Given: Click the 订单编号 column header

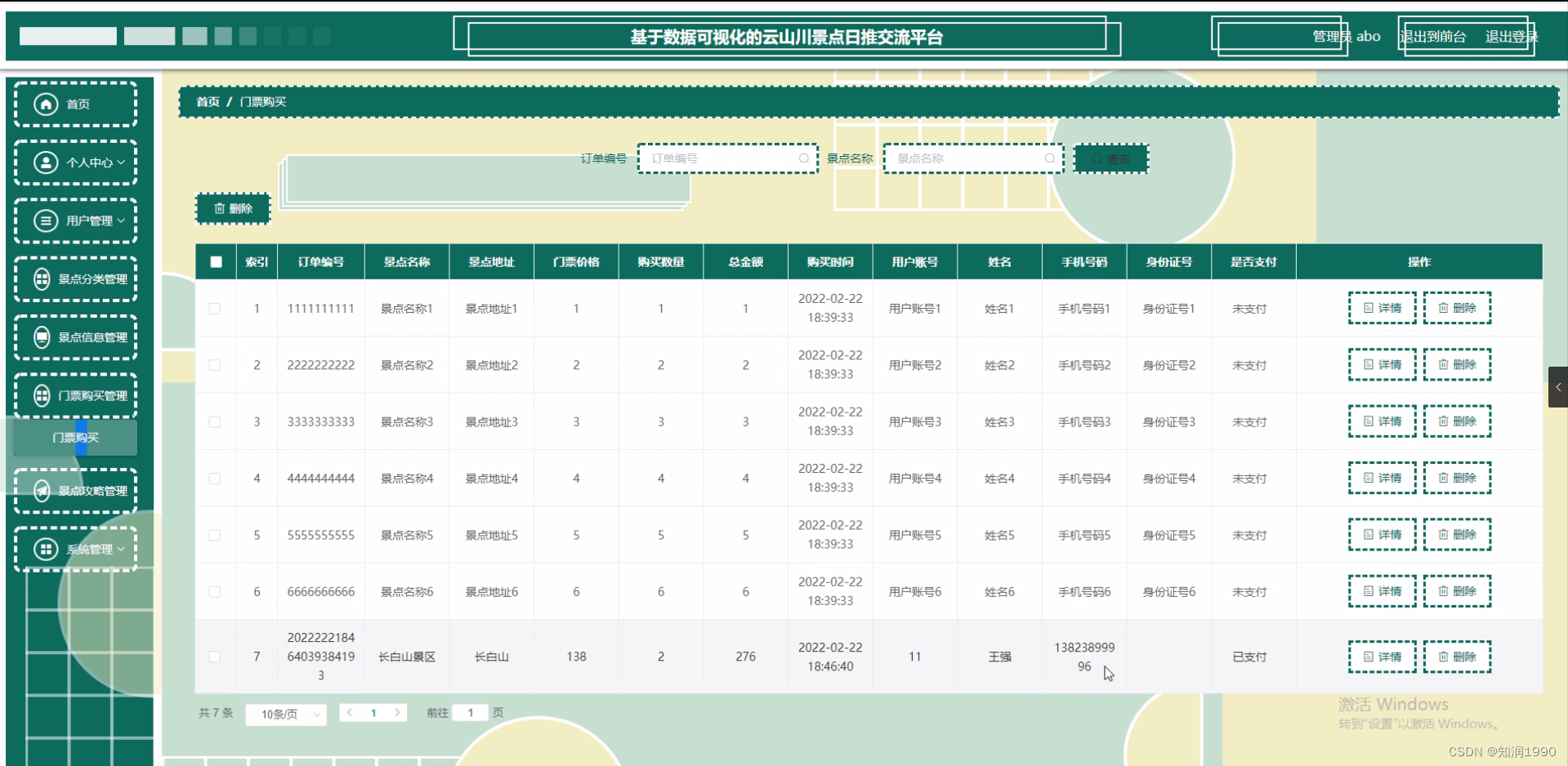Looking at the screenshot, I should tap(321, 262).
